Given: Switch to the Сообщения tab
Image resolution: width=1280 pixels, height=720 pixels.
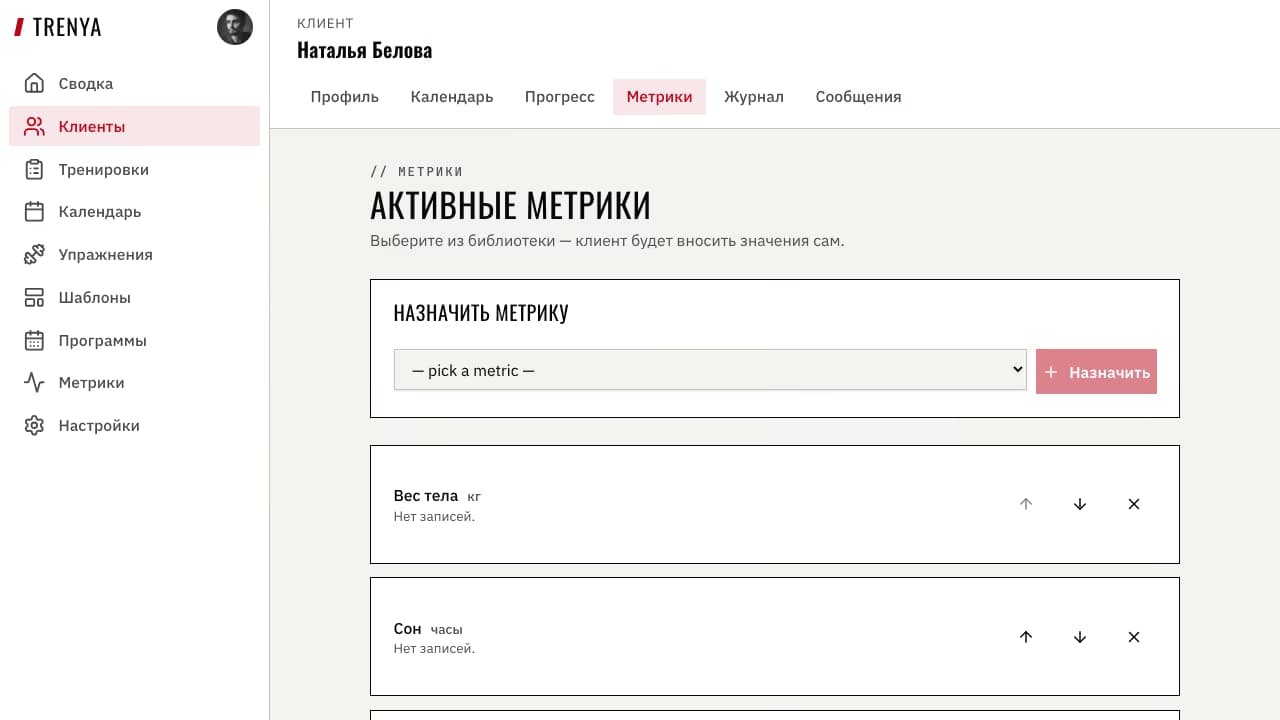Looking at the screenshot, I should 858,97.
